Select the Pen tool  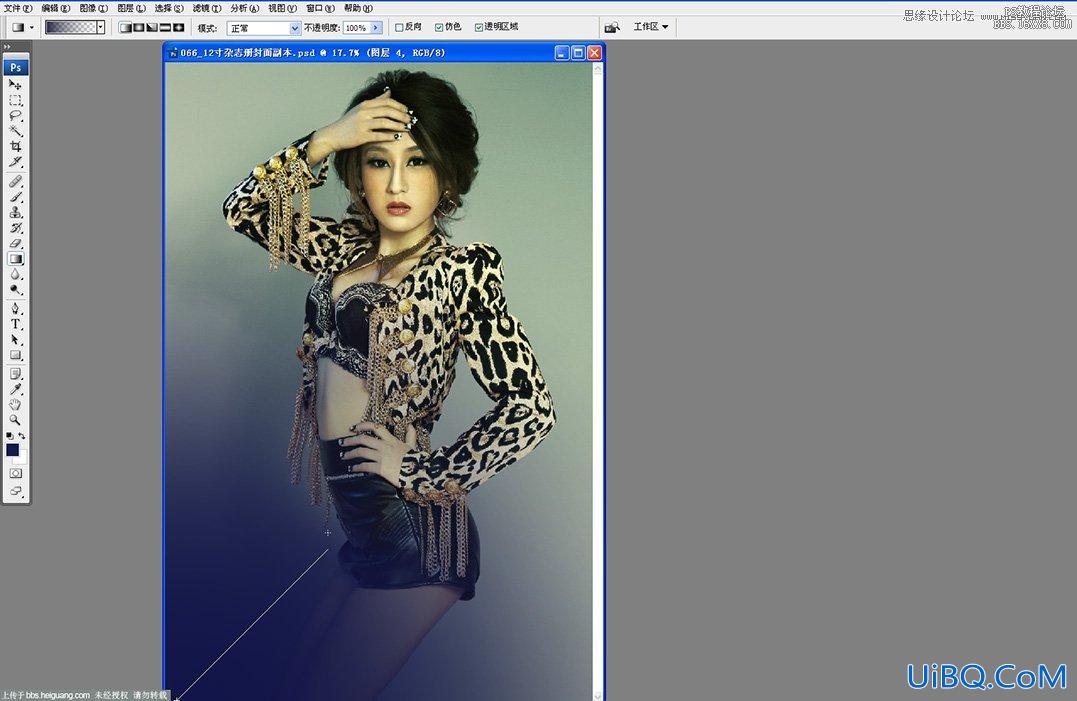point(15,308)
